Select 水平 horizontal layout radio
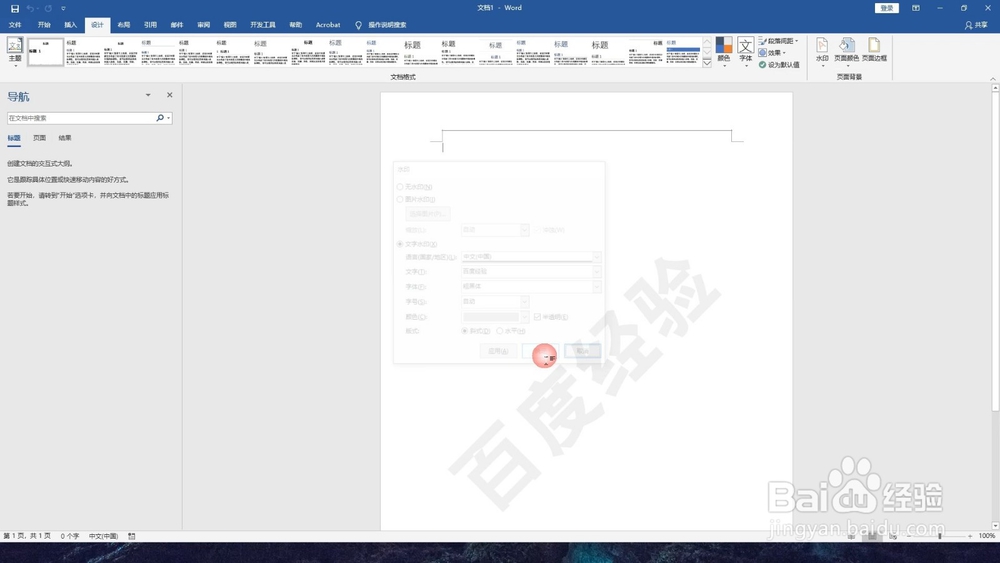Image resolution: width=1000 pixels, height=563 pixels. pyautogui.click(x=500, y=331)
